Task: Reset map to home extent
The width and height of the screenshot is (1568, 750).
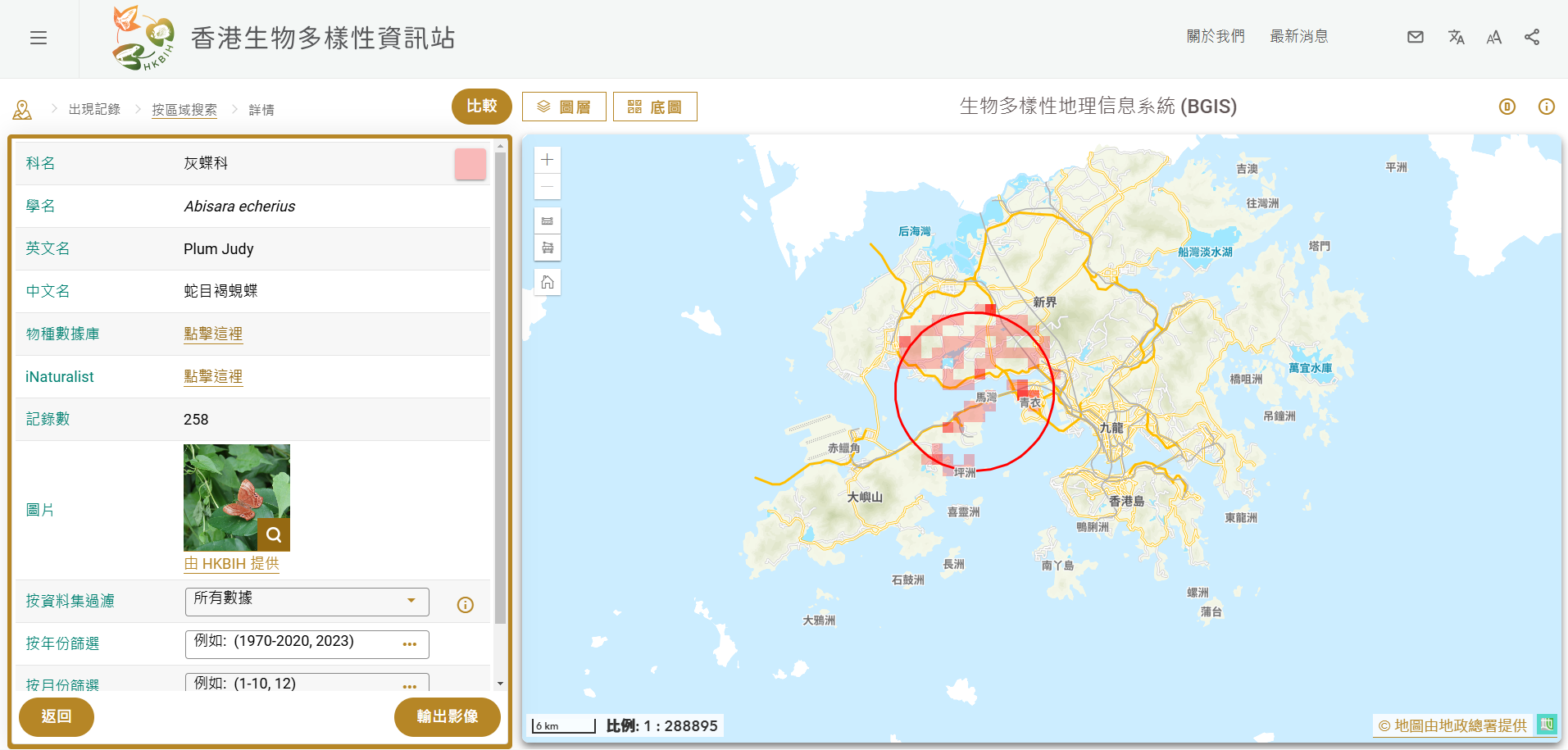Action: 548,283
